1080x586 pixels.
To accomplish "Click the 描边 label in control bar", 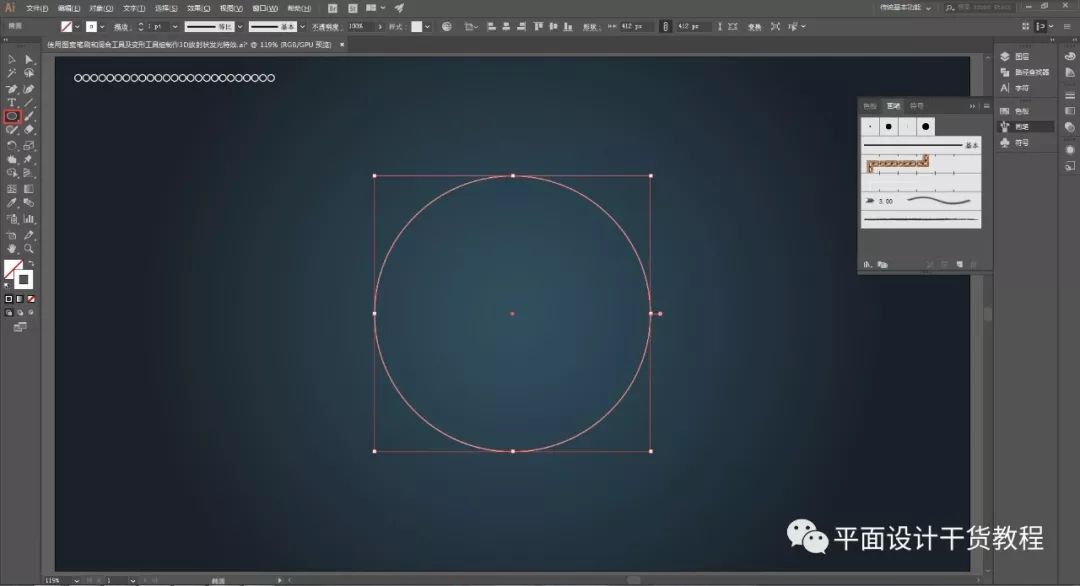I will click(x=121, y=27).
